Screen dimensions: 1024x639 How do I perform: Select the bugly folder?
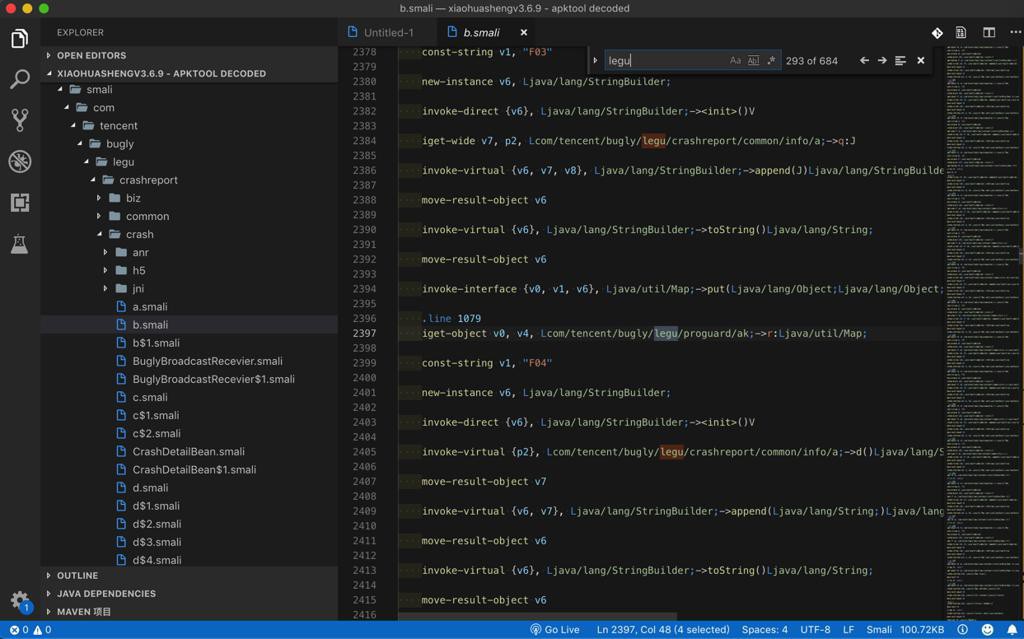tap(189, 144)
